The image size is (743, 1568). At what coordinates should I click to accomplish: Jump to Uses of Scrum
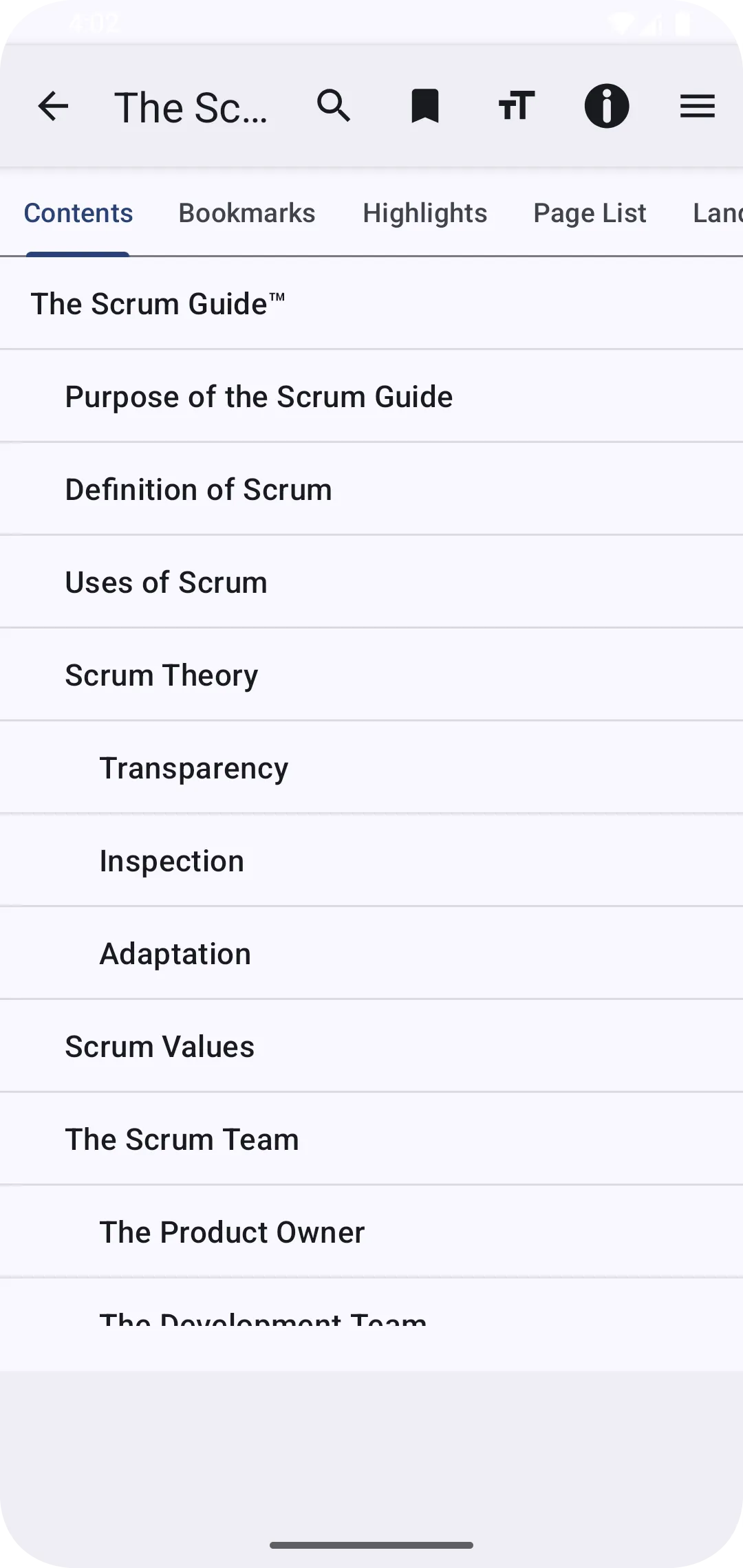tap(371, 582)
